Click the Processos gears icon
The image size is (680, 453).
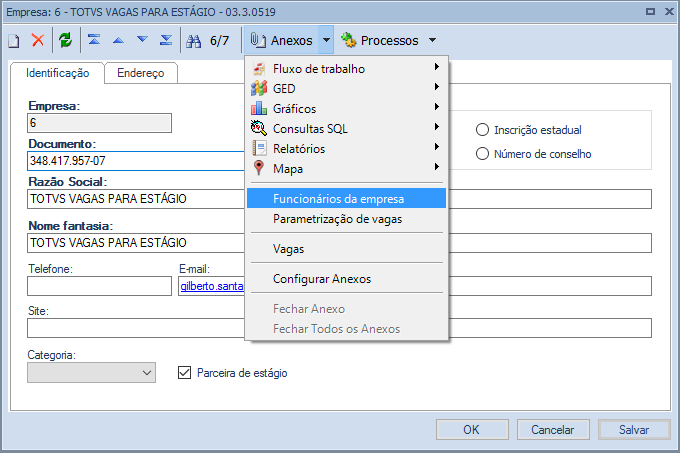(348, 40)
